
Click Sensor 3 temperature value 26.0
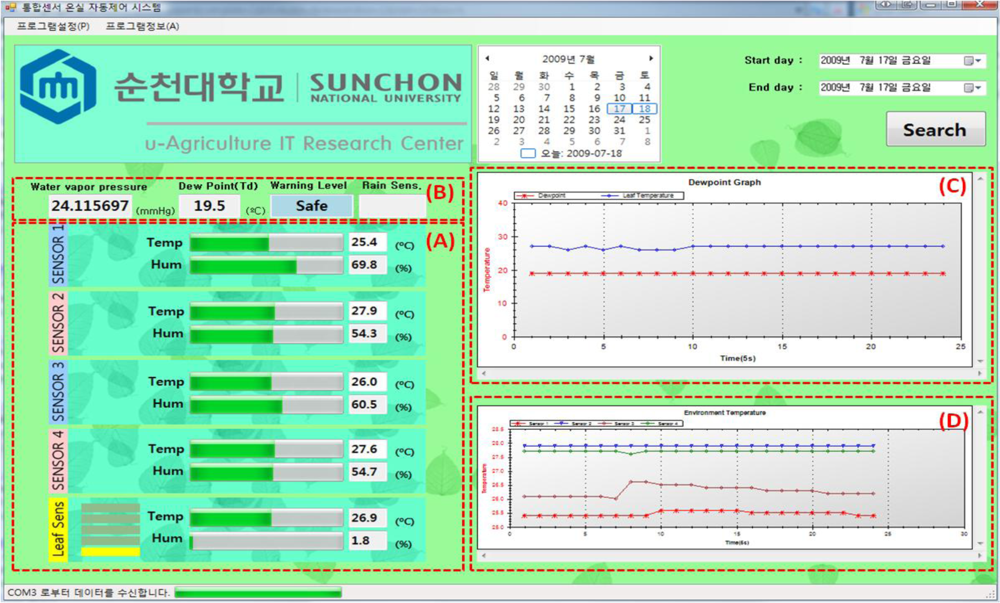(367, 382)
